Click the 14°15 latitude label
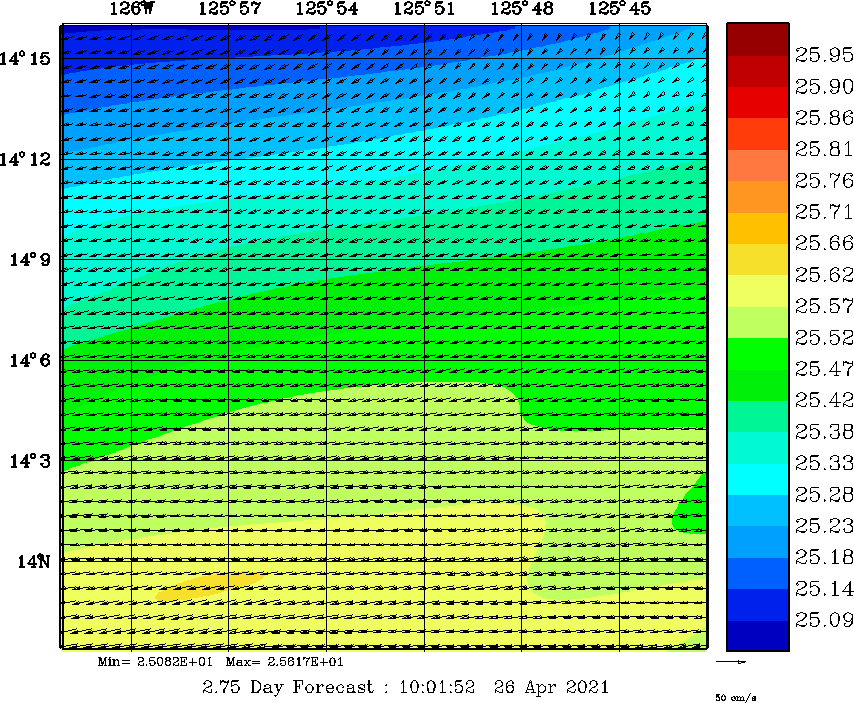Screen dimensions: 854x703 (25, 58)
